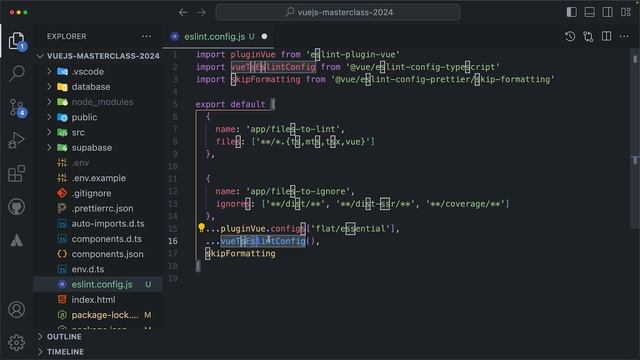Open the Accounts menu icon
The image size is (640, 360).
coord(17,310)
